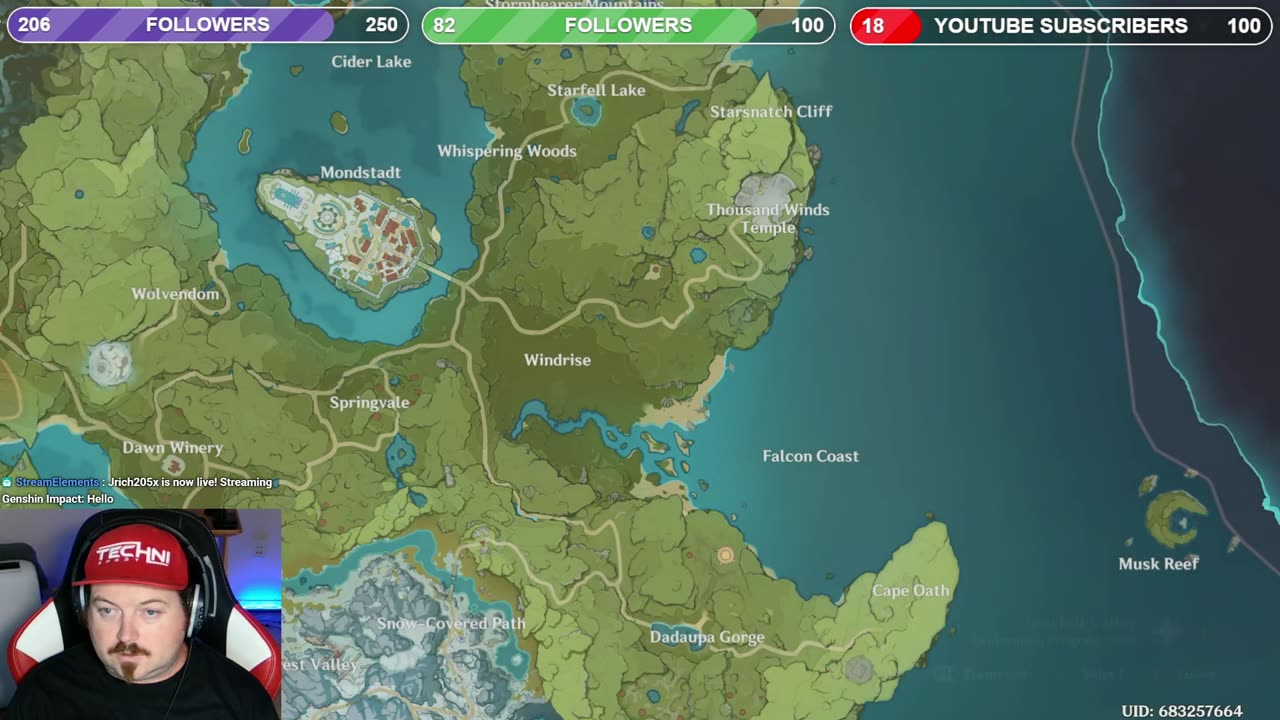Click the 'Springvale' label
This screenshot has width=1280, height=720.
click(369, 402)
